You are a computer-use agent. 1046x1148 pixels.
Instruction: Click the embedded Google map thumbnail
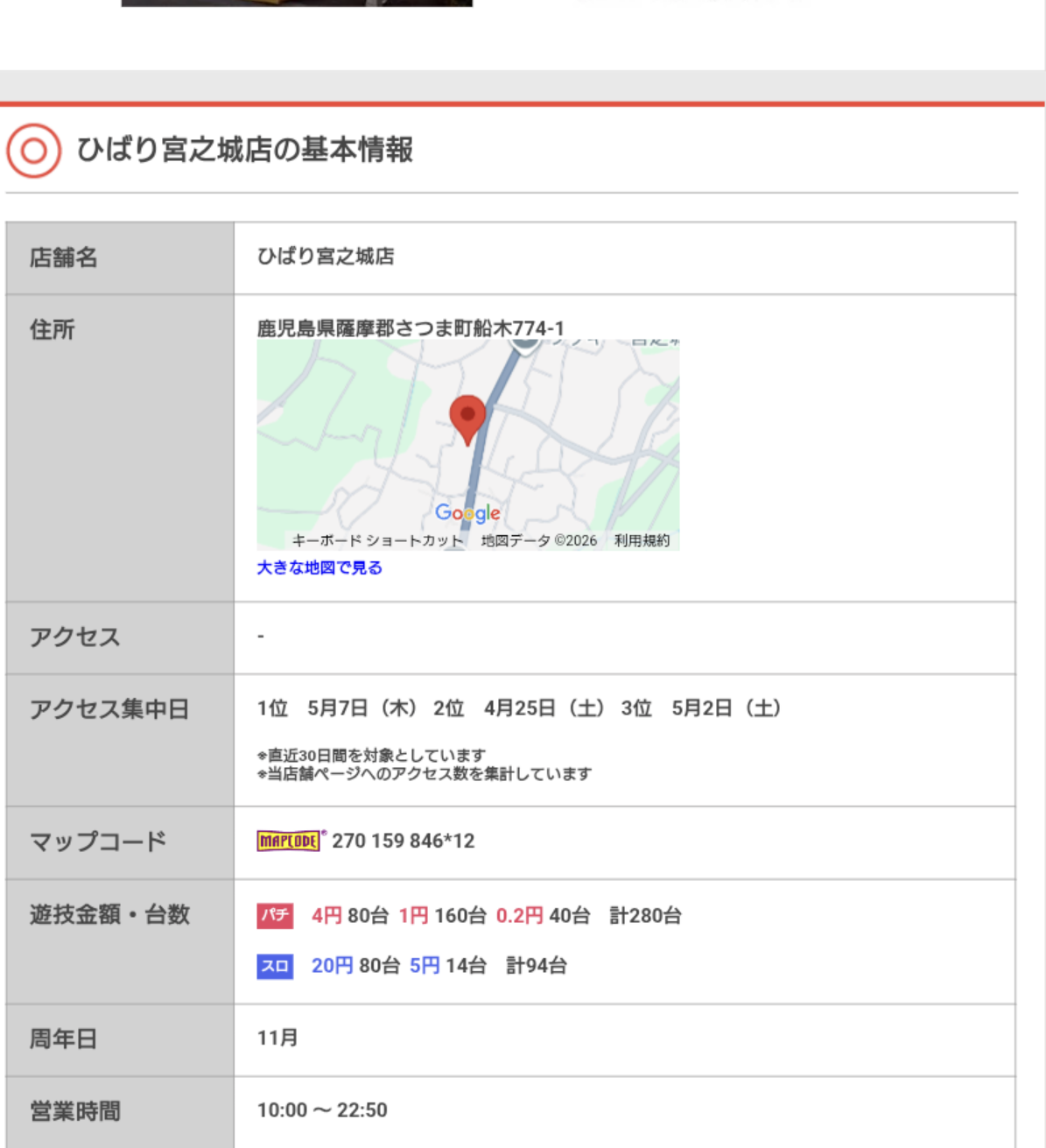pyautogui.click(x=468, y=445)
